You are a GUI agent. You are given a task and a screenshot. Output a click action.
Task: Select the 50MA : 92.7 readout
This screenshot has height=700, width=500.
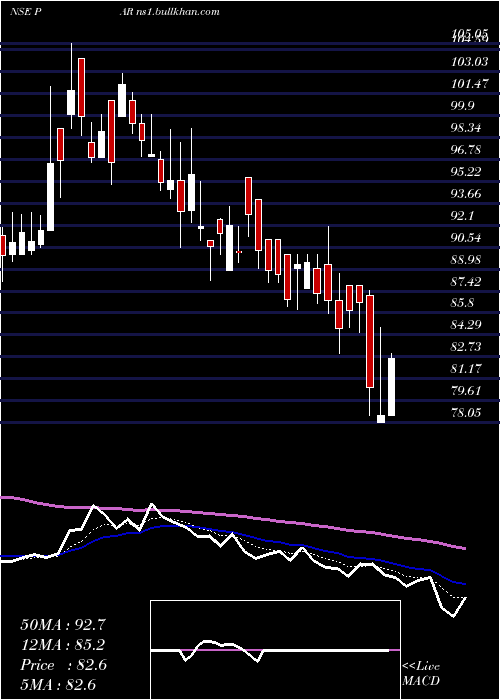pos(65,625)
